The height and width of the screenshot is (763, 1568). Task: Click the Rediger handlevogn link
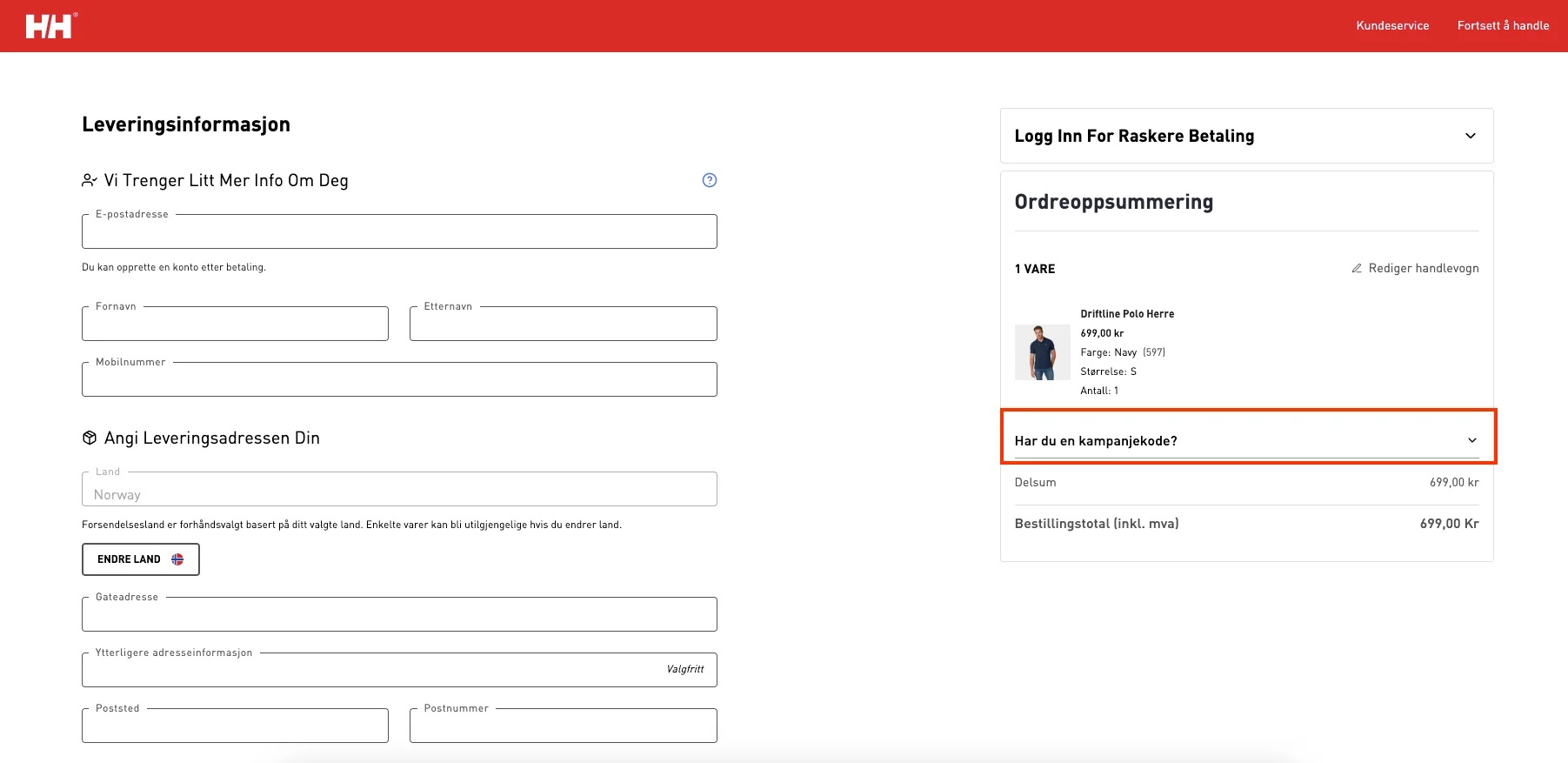(x=1415, y=268)
